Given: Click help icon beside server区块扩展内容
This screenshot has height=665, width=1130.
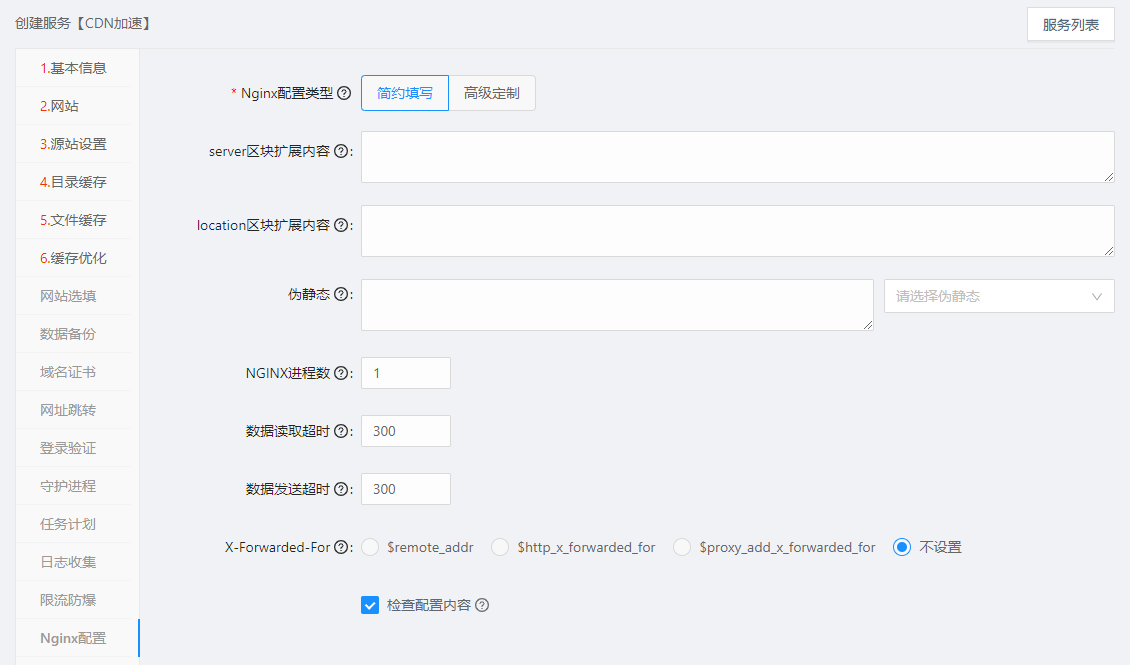Looking at the screenshot, I should 341,151.
